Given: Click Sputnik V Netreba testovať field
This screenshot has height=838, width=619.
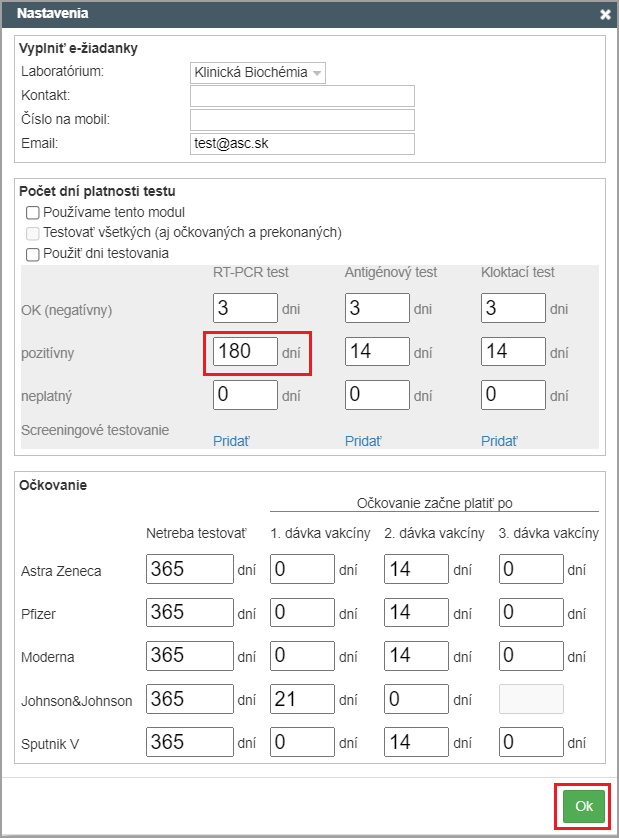Looking at the screenshot, I should pos(190,742).
